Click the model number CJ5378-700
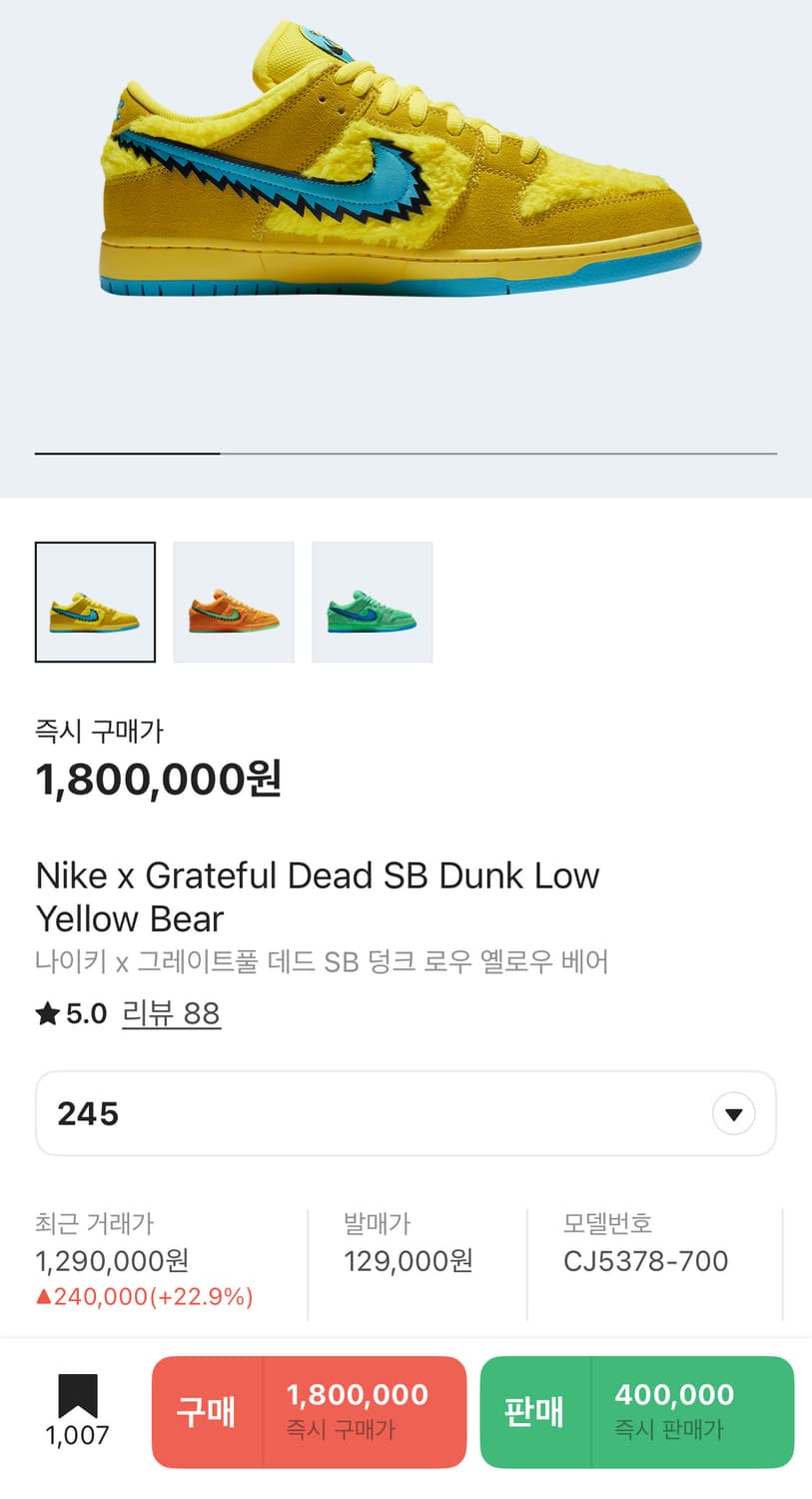The image size is (812, 1499). 645,1261
